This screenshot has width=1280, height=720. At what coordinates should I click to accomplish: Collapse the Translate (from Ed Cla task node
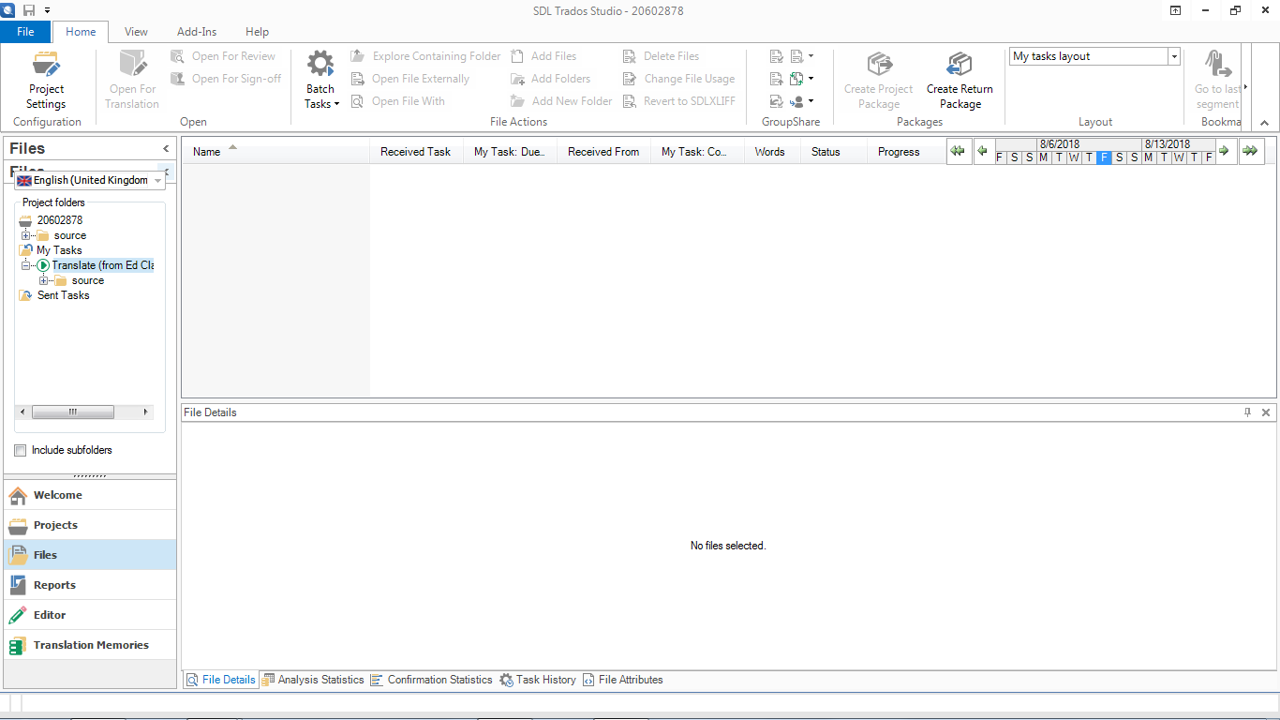point(27,265)
